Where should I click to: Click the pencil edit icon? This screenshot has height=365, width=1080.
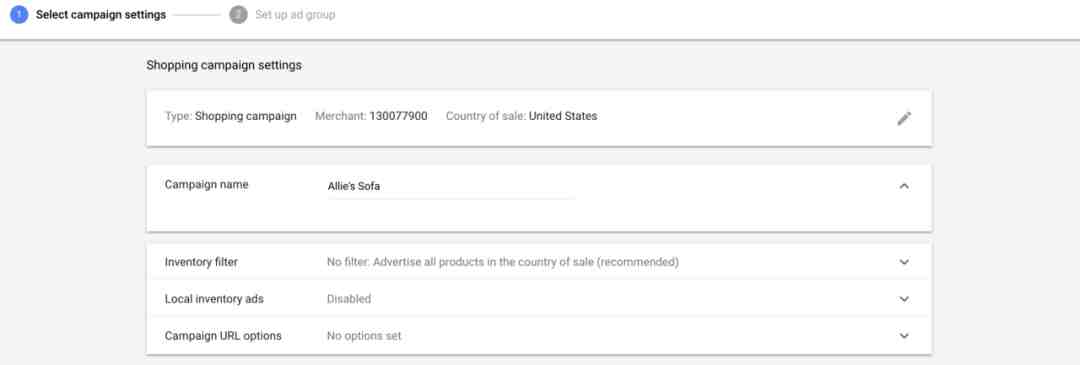(x=904, y=118)
